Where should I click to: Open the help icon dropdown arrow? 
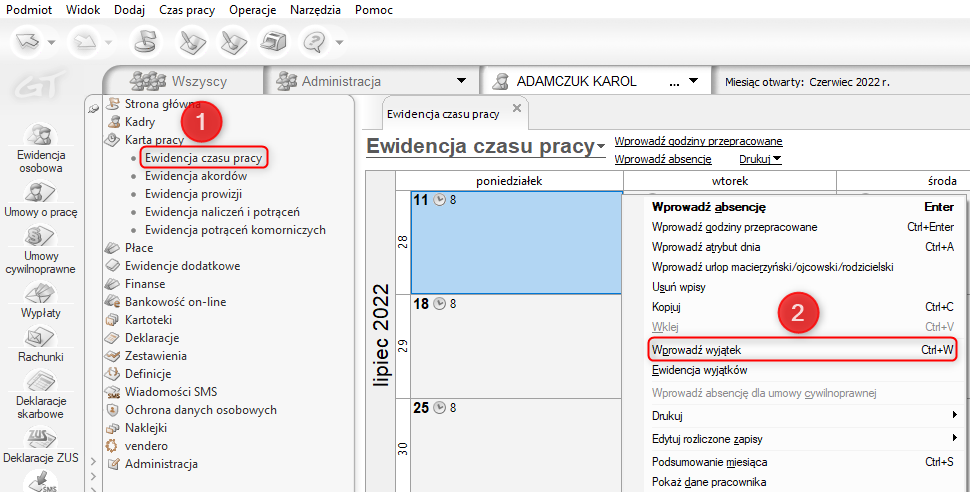point(340,43)
